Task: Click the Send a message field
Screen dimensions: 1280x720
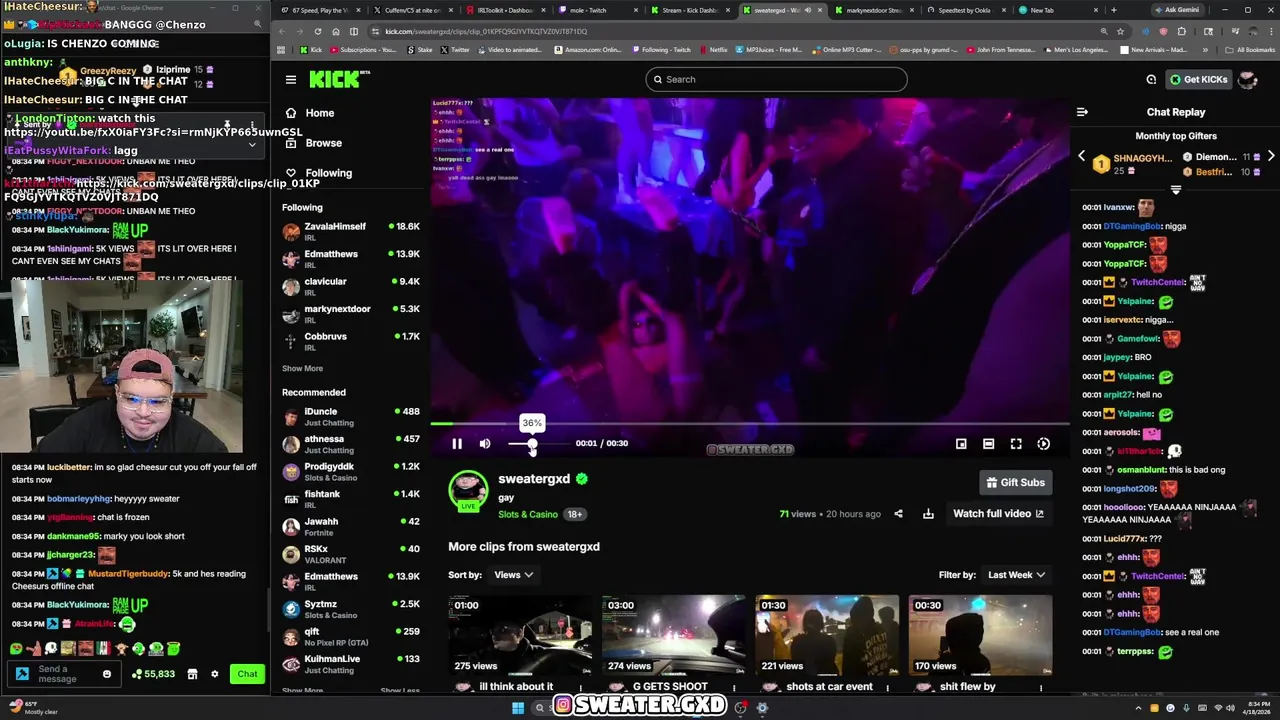Action: tap(65, 674)
